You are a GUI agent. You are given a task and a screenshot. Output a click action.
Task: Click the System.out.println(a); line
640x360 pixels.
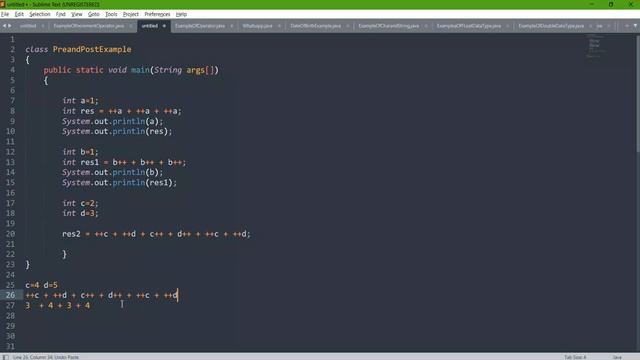pyautogui.click(x=113, y=121)
